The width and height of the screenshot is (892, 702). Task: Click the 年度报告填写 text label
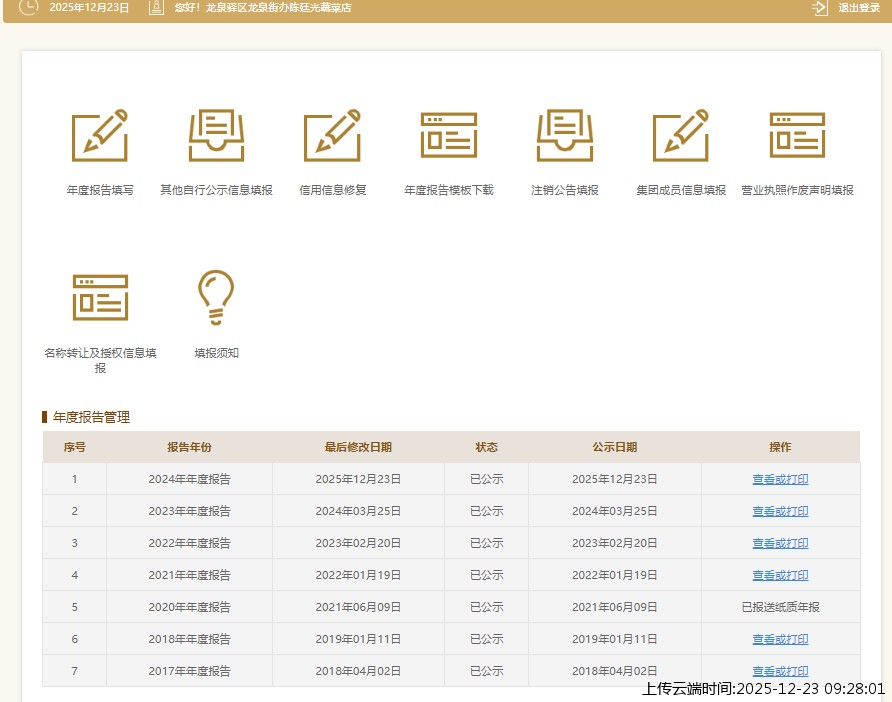point(100,190)
